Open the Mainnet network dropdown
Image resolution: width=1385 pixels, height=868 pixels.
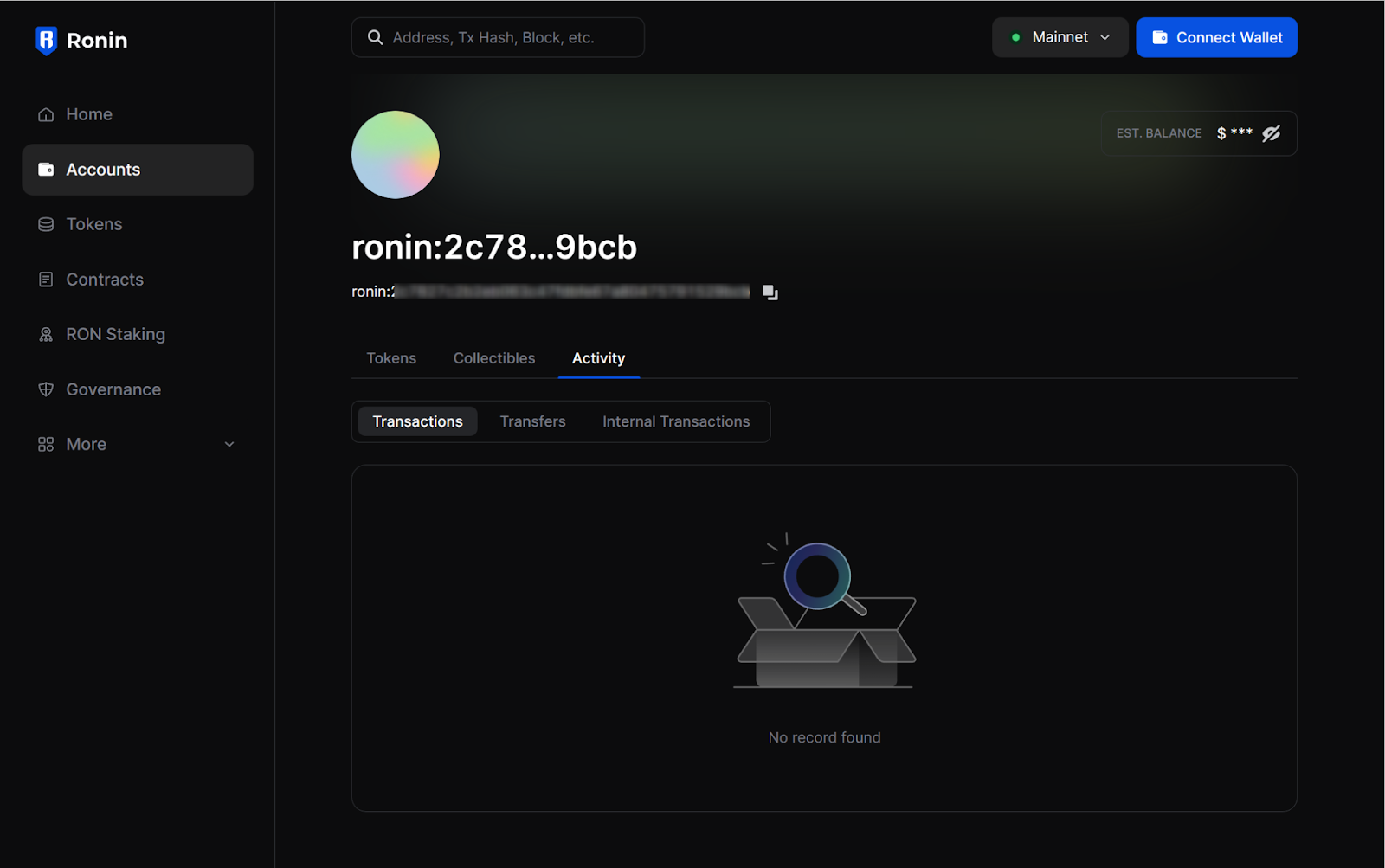coord(1060,37)
